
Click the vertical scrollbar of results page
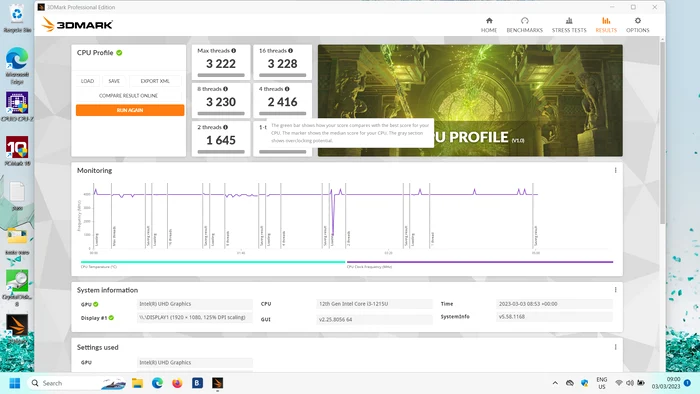click(662, 133)
